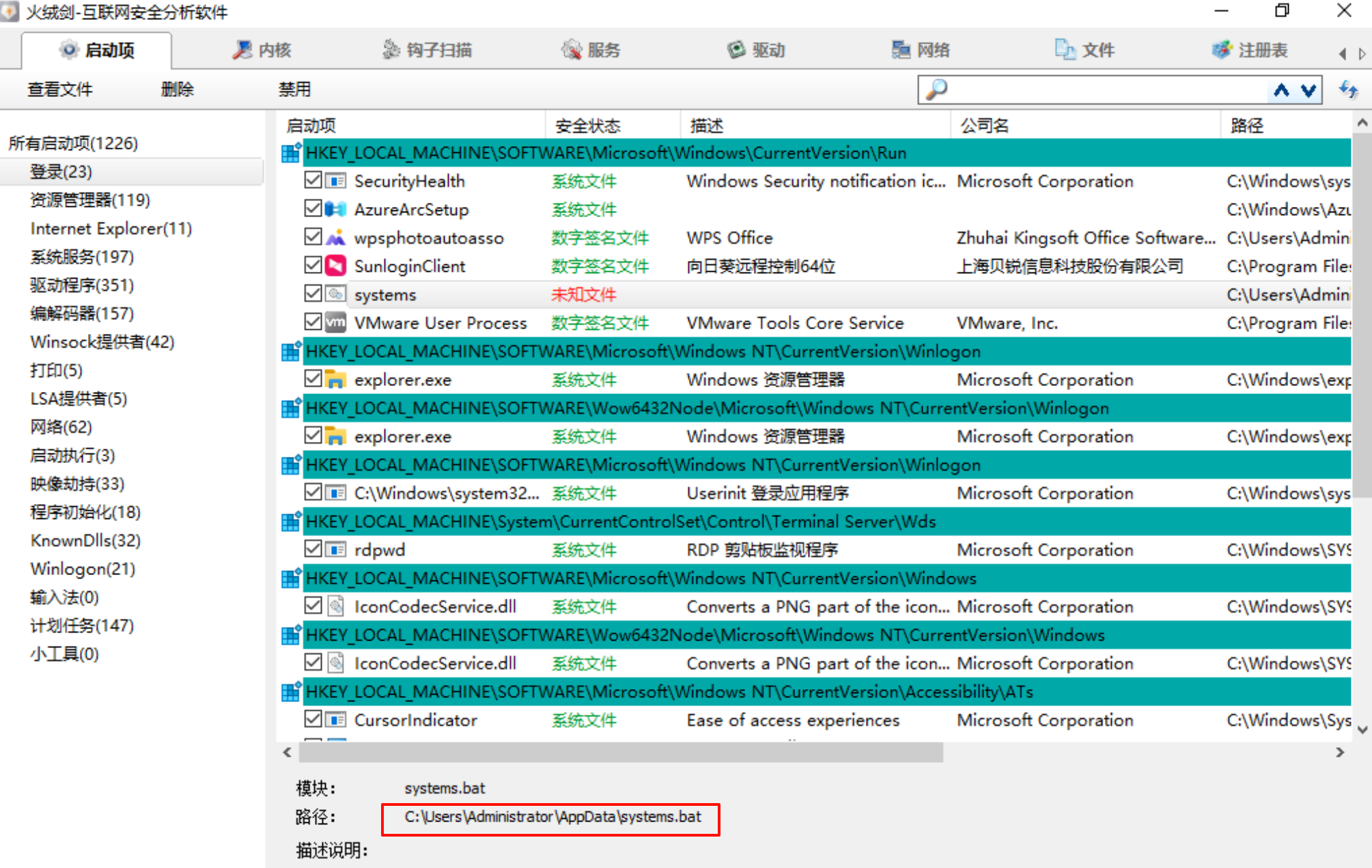Select 驱动程序(351) category
This screenshot has height=868, width=1372.
pyautogui.click(x=82, y=285)
